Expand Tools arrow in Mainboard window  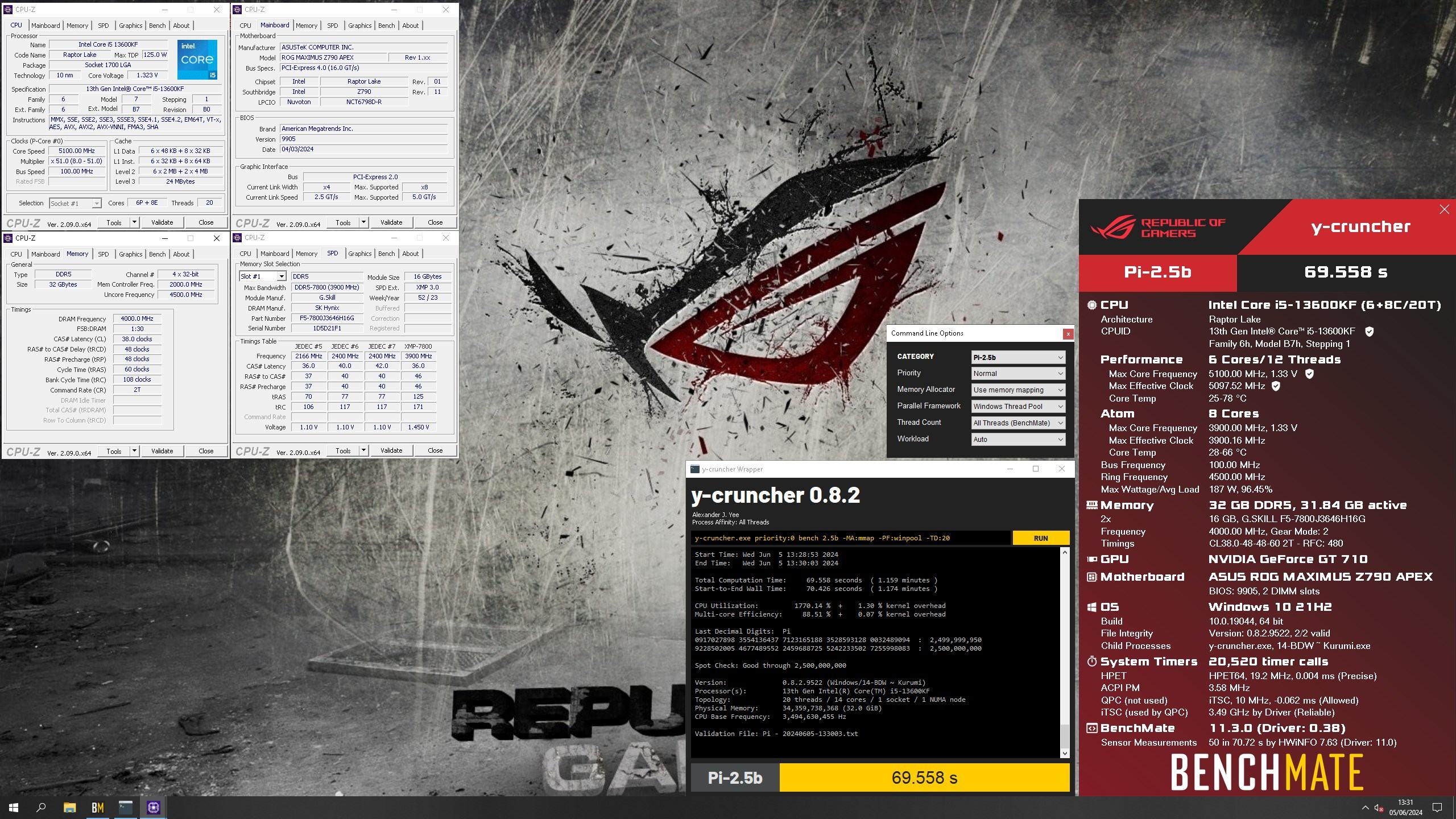(x=364, y=222)
